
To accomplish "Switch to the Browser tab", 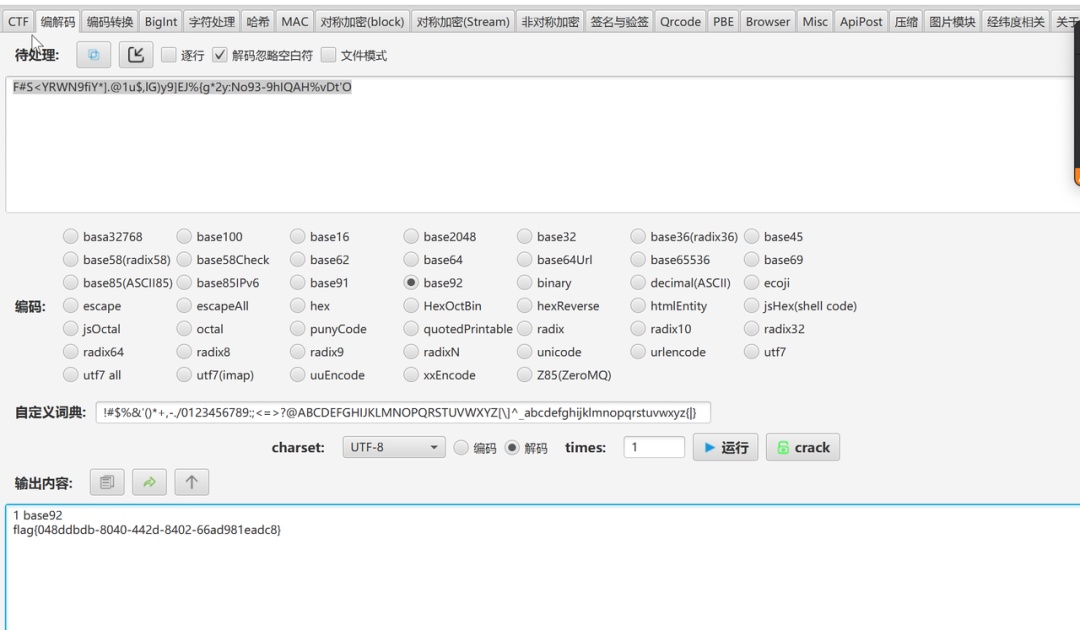I will point(767,20).
